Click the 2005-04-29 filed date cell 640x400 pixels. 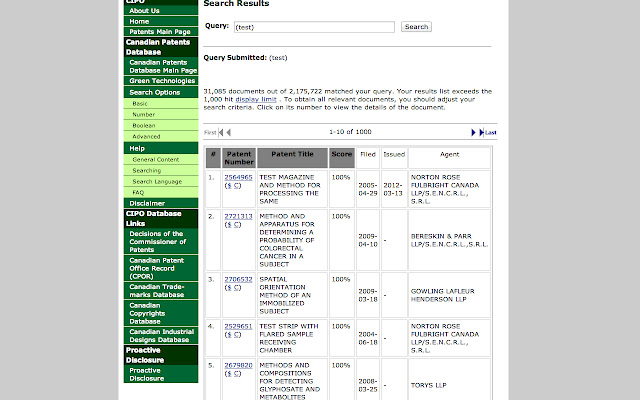point(368,189)
